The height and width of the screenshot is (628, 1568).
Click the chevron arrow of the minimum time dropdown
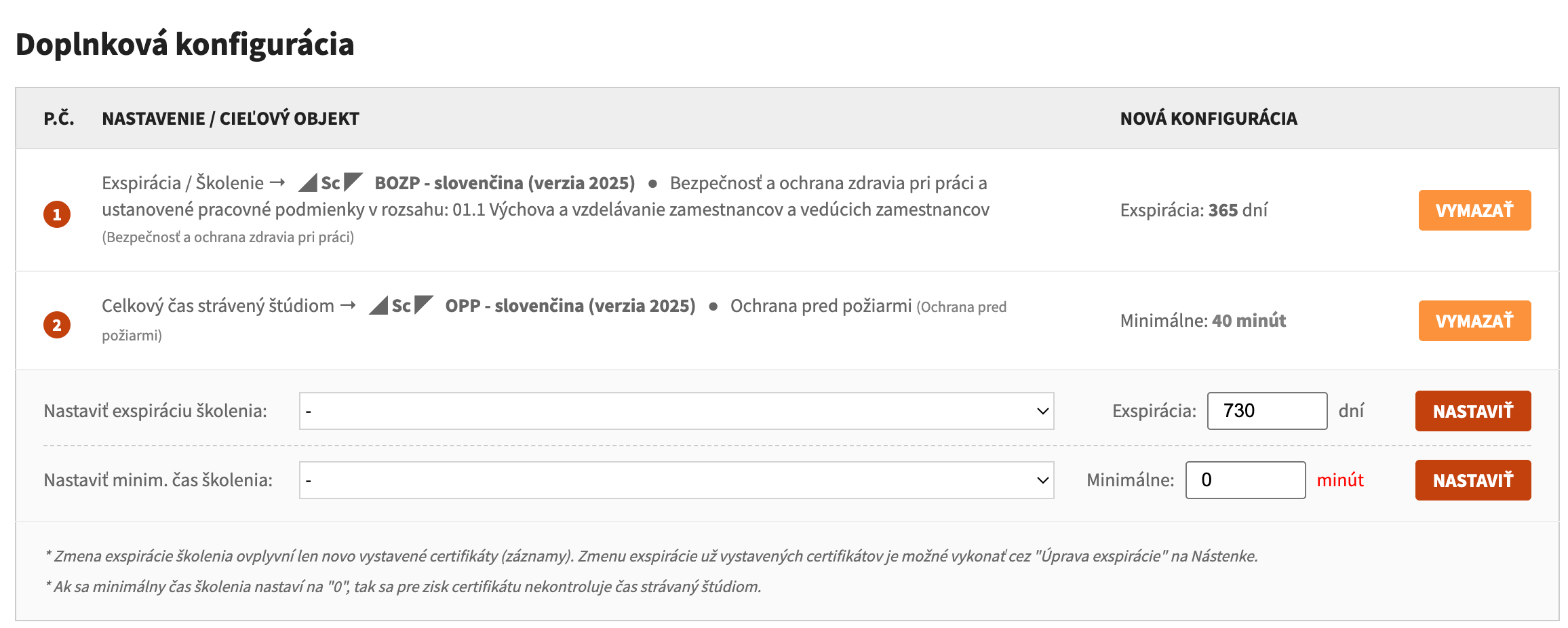coord(1042,480)
